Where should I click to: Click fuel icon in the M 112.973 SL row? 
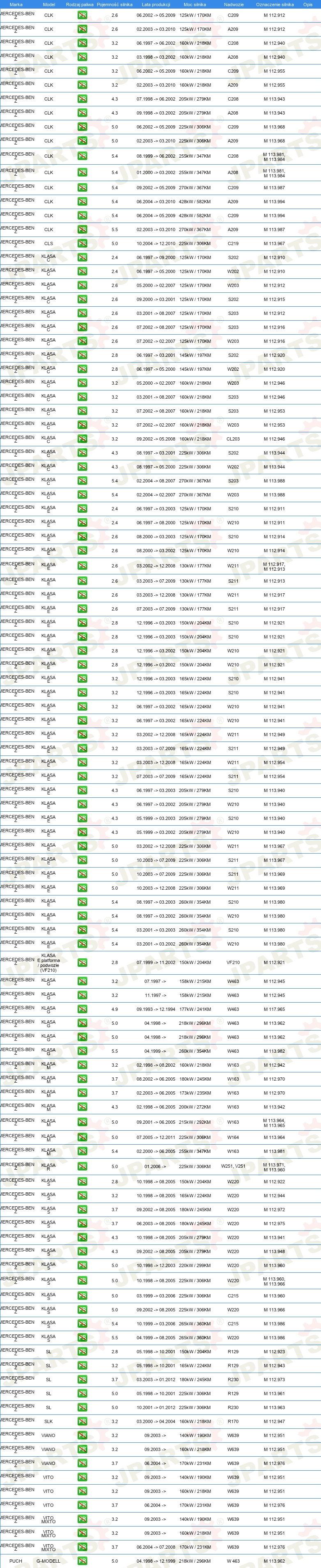pos(82,1379)
